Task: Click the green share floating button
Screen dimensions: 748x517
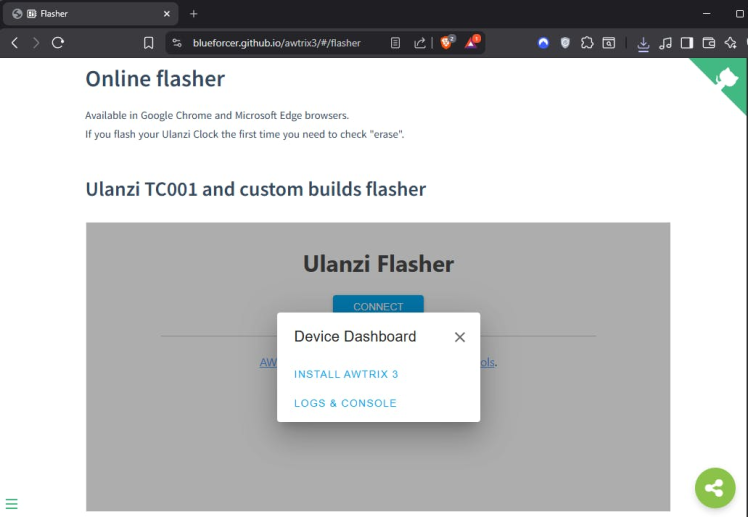Action: pyautogui.click(x=715, y=488)
